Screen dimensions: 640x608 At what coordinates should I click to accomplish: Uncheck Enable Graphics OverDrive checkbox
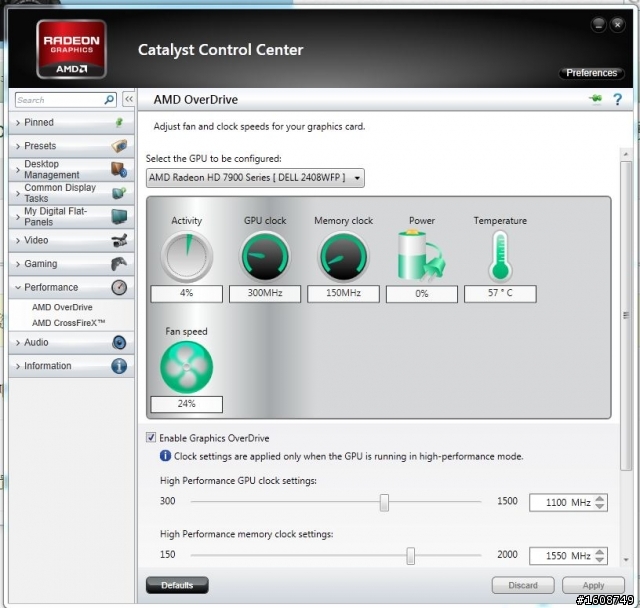pyautogui.click(x=151, y=437)
